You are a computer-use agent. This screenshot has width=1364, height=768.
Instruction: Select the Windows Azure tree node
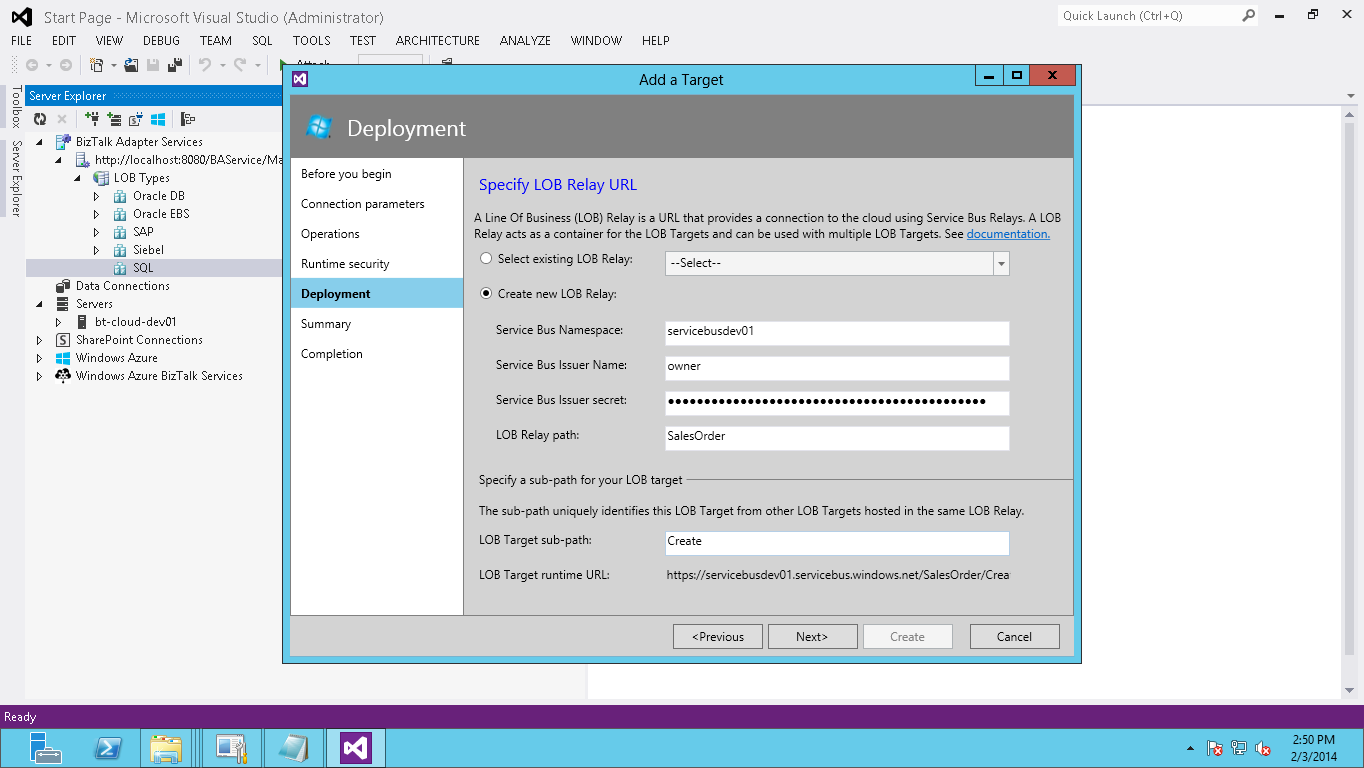coord(116,358)
